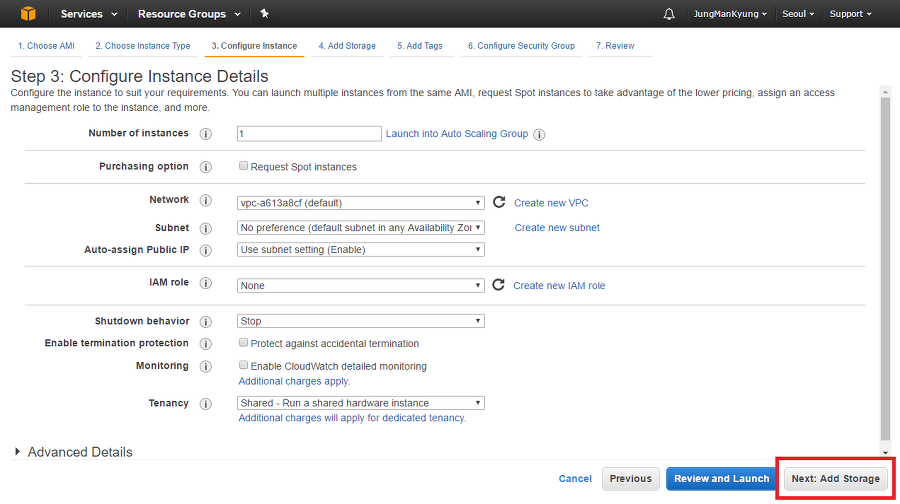
Task: Enable CloudWatch detailed monitoring checkbox
Action: click(243, 366)
